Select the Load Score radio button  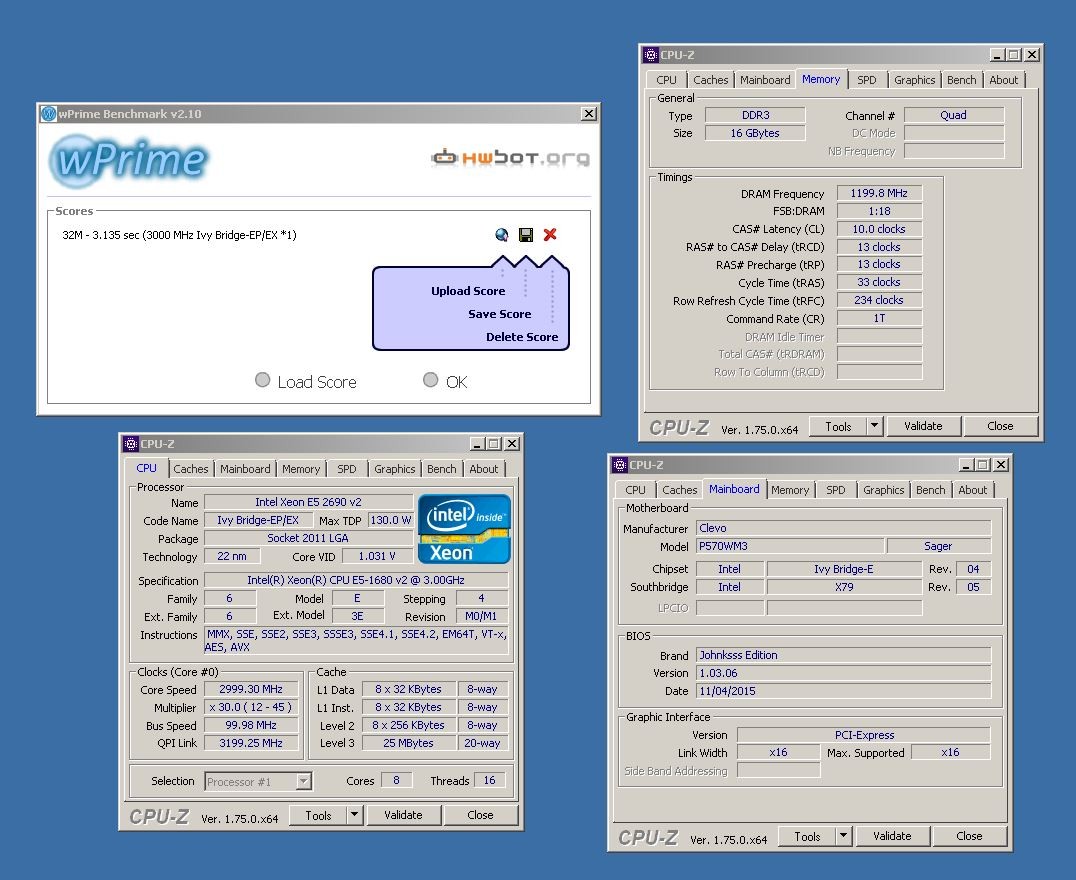[263, 380]
